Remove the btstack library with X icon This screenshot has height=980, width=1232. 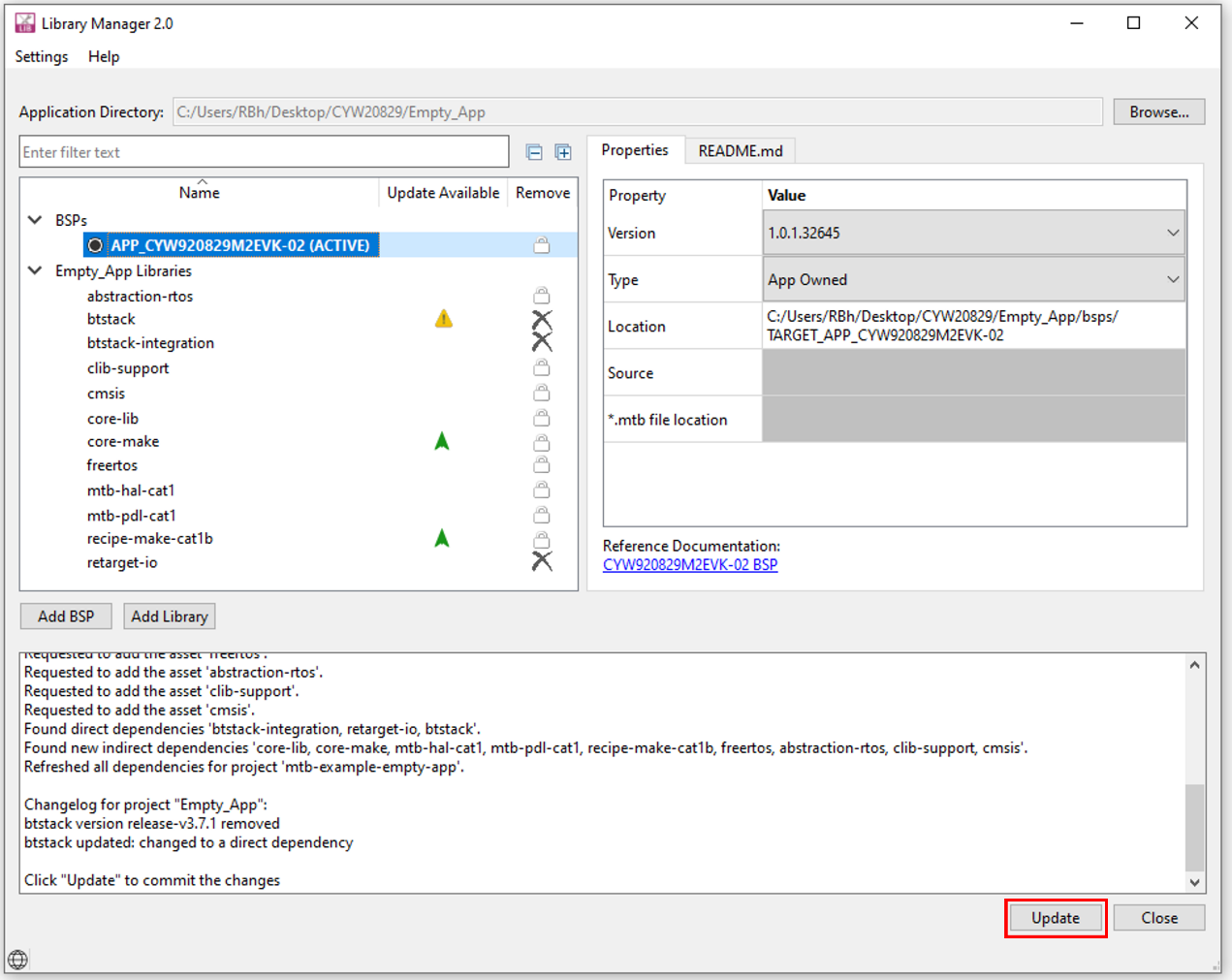542,320
